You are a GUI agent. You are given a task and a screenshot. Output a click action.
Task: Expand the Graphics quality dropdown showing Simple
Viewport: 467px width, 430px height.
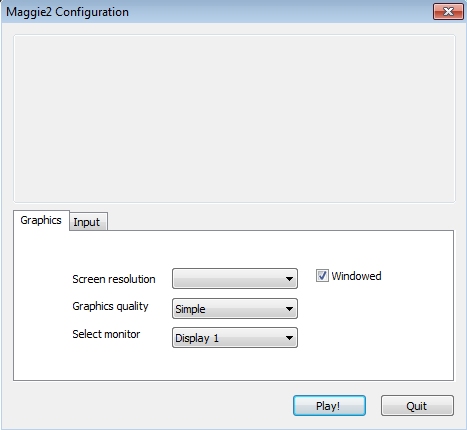[235, 309]
